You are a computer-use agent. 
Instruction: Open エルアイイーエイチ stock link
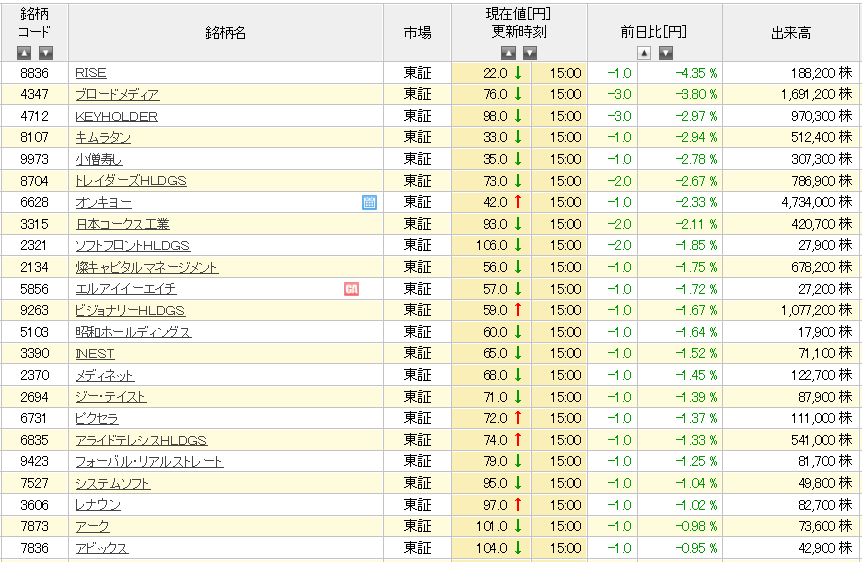click(126, 289)
